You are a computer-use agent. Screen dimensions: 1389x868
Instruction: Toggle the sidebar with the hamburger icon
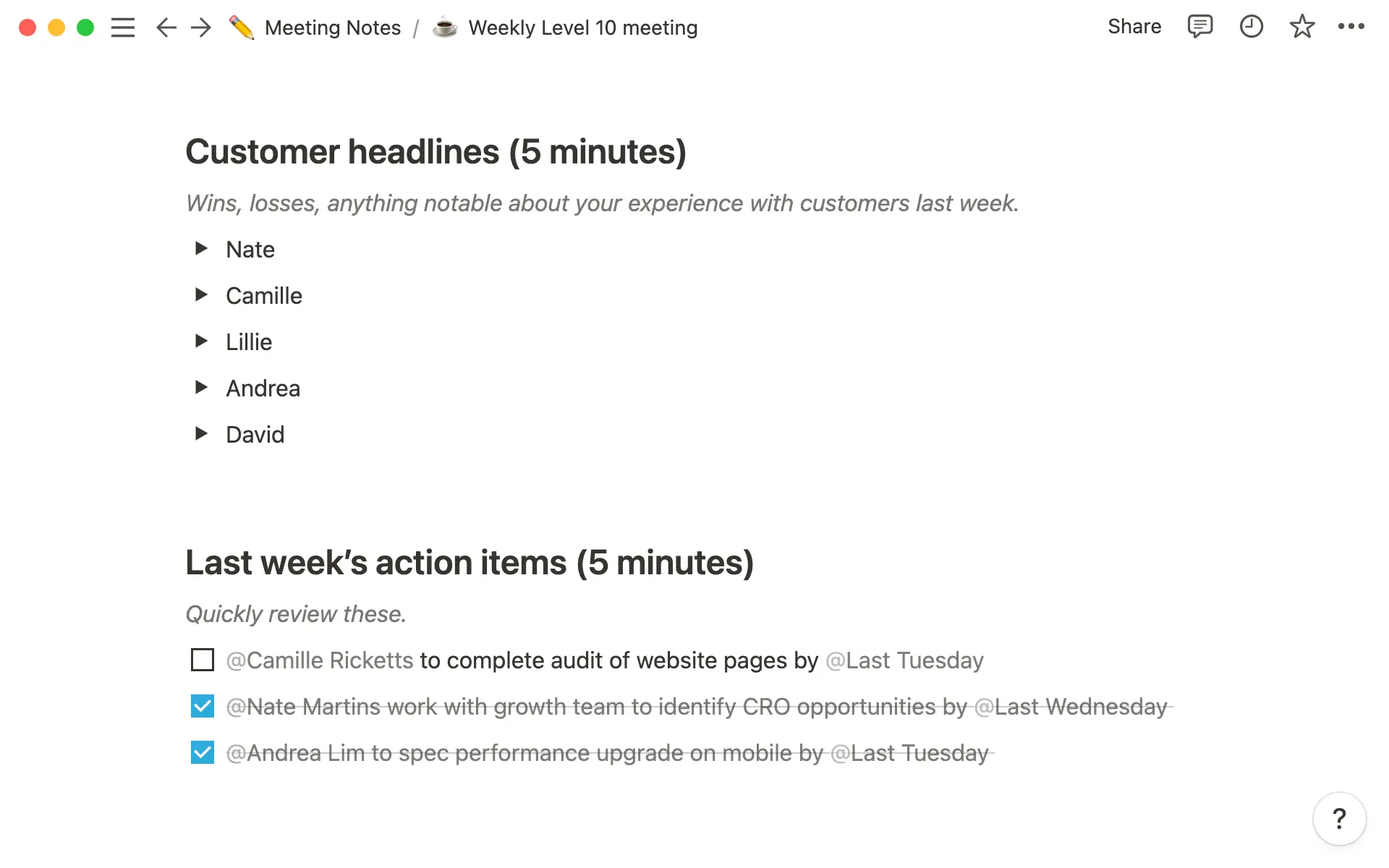coord(123,27)
